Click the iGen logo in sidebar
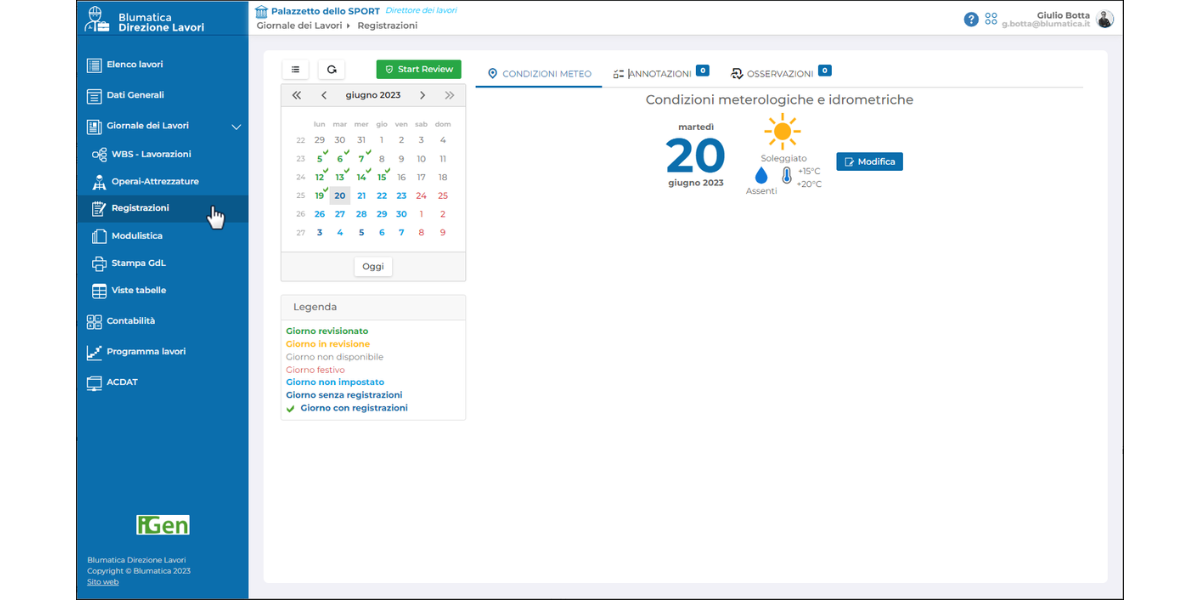1200x600 pixels. click(162, 525)
